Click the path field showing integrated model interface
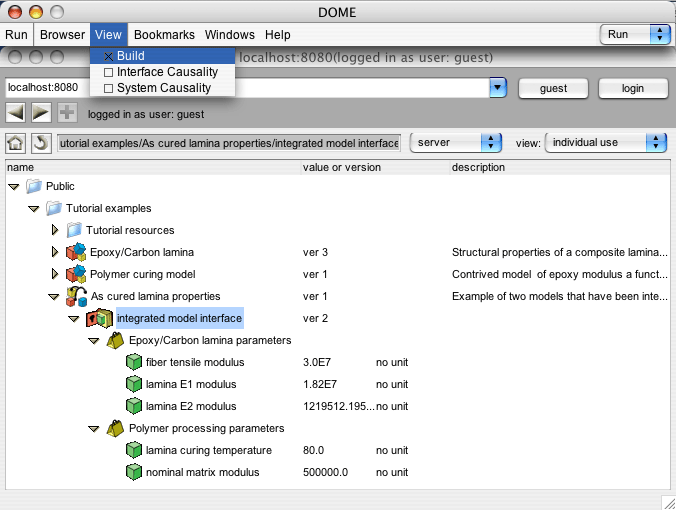Viewport: 676px width, 510px height. coord(229,143)
